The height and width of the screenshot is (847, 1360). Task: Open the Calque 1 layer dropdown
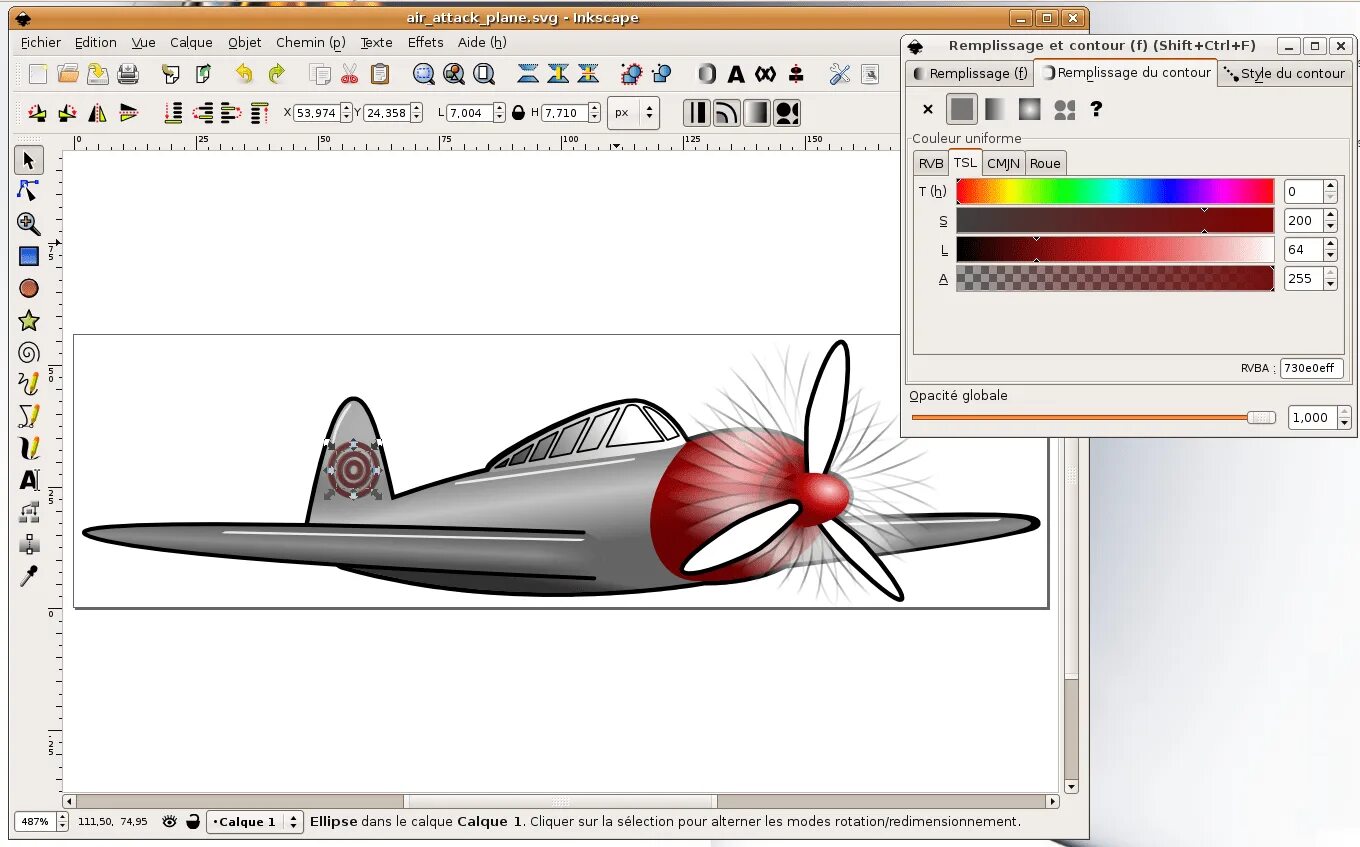point(254,822)
